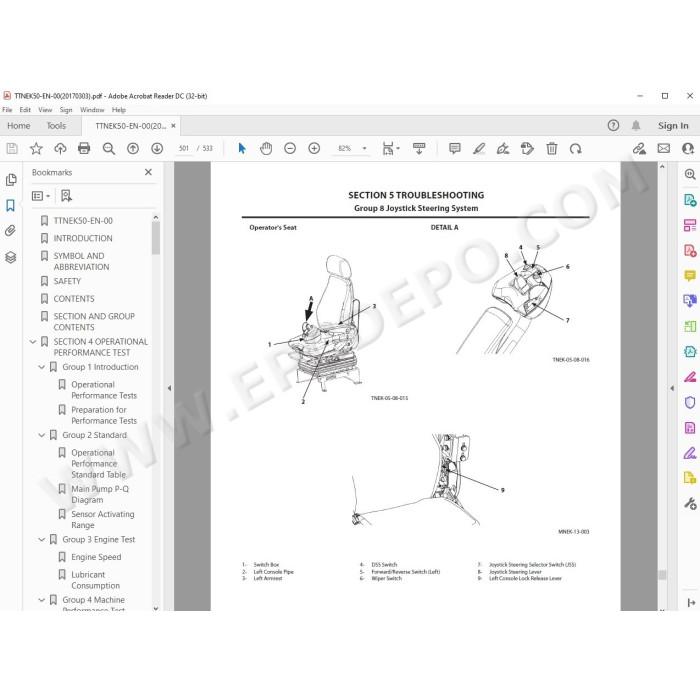Open the Help menu

119,109
